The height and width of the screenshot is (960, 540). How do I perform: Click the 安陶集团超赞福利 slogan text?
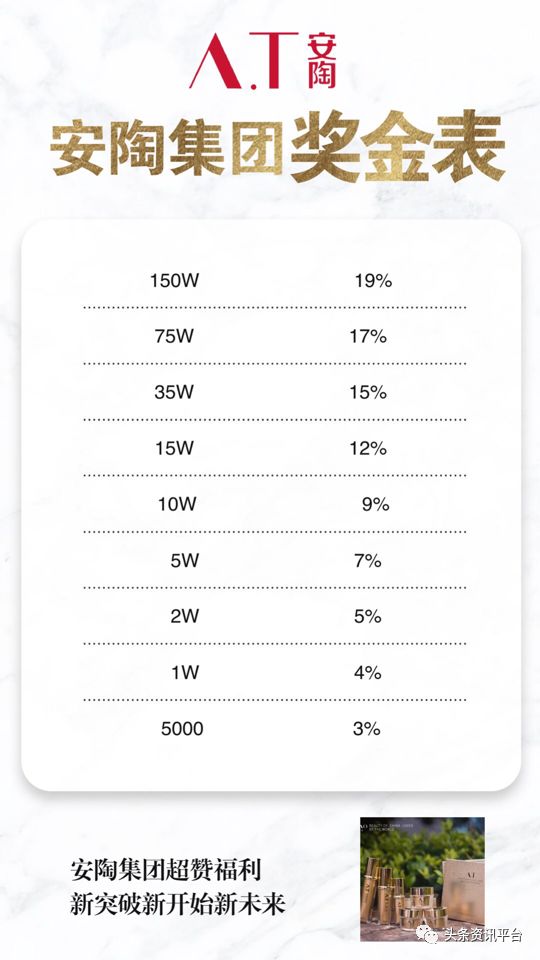(166, 869)
